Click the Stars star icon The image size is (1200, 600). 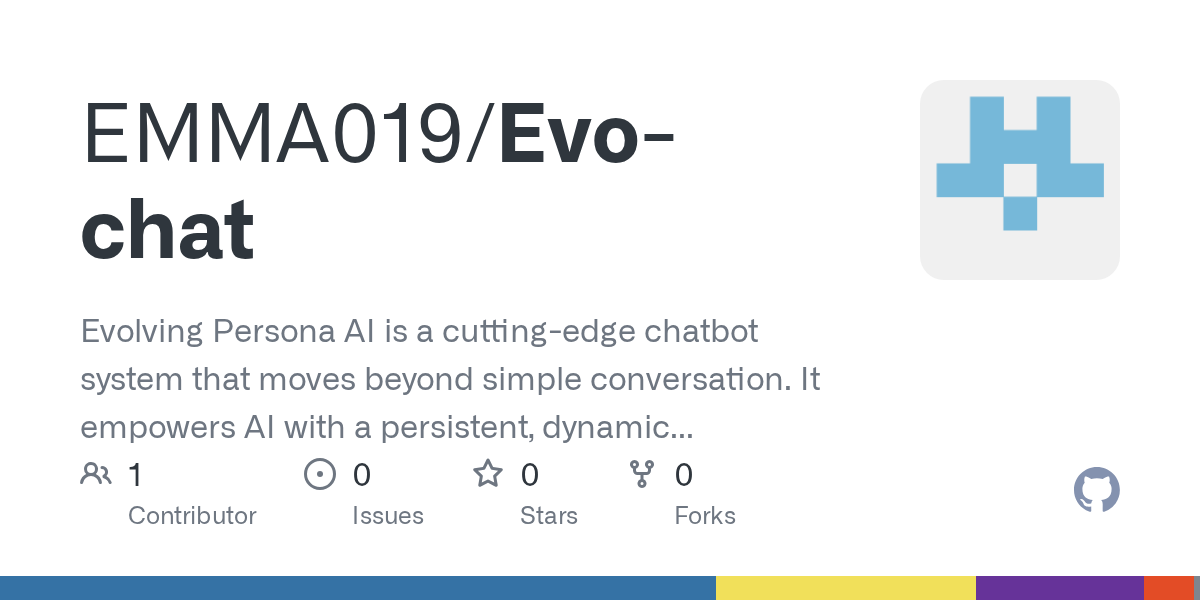click(x=488, y=474)
